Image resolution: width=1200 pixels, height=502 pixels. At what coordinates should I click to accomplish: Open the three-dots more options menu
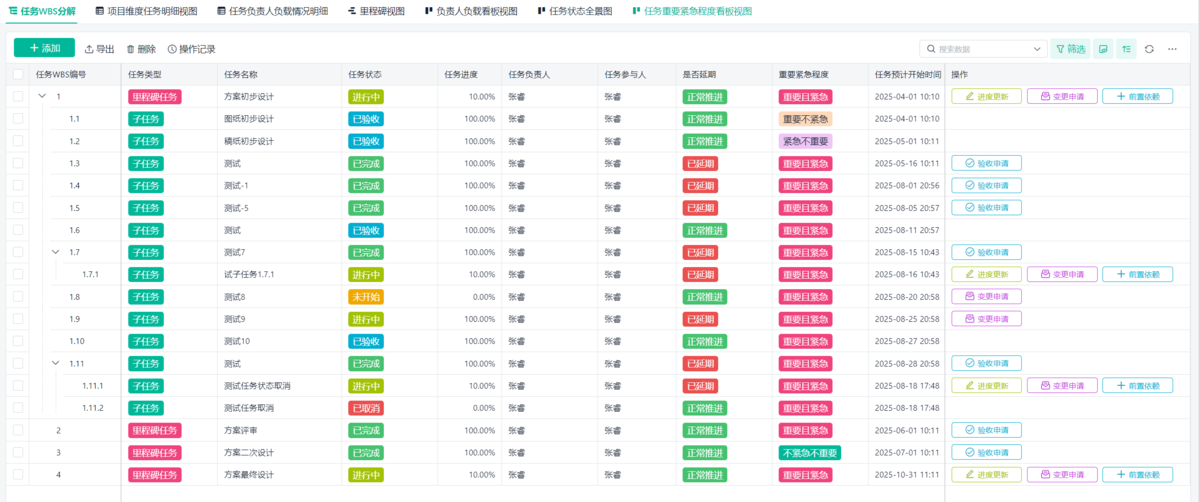click(x=1172, y=48)
